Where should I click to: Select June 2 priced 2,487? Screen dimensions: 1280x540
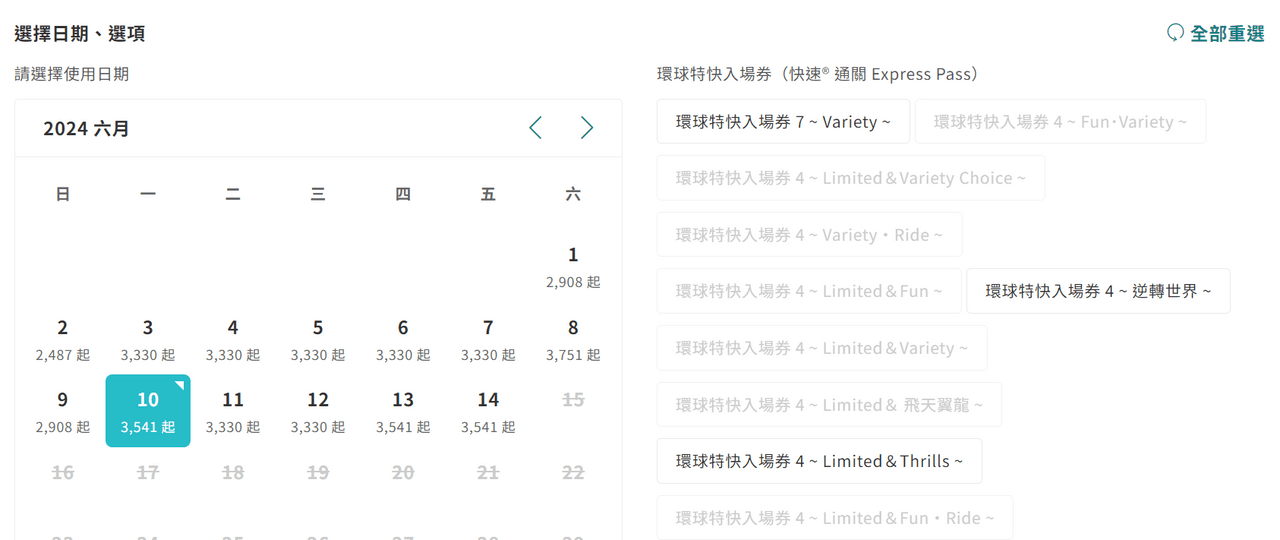(63, 339)
